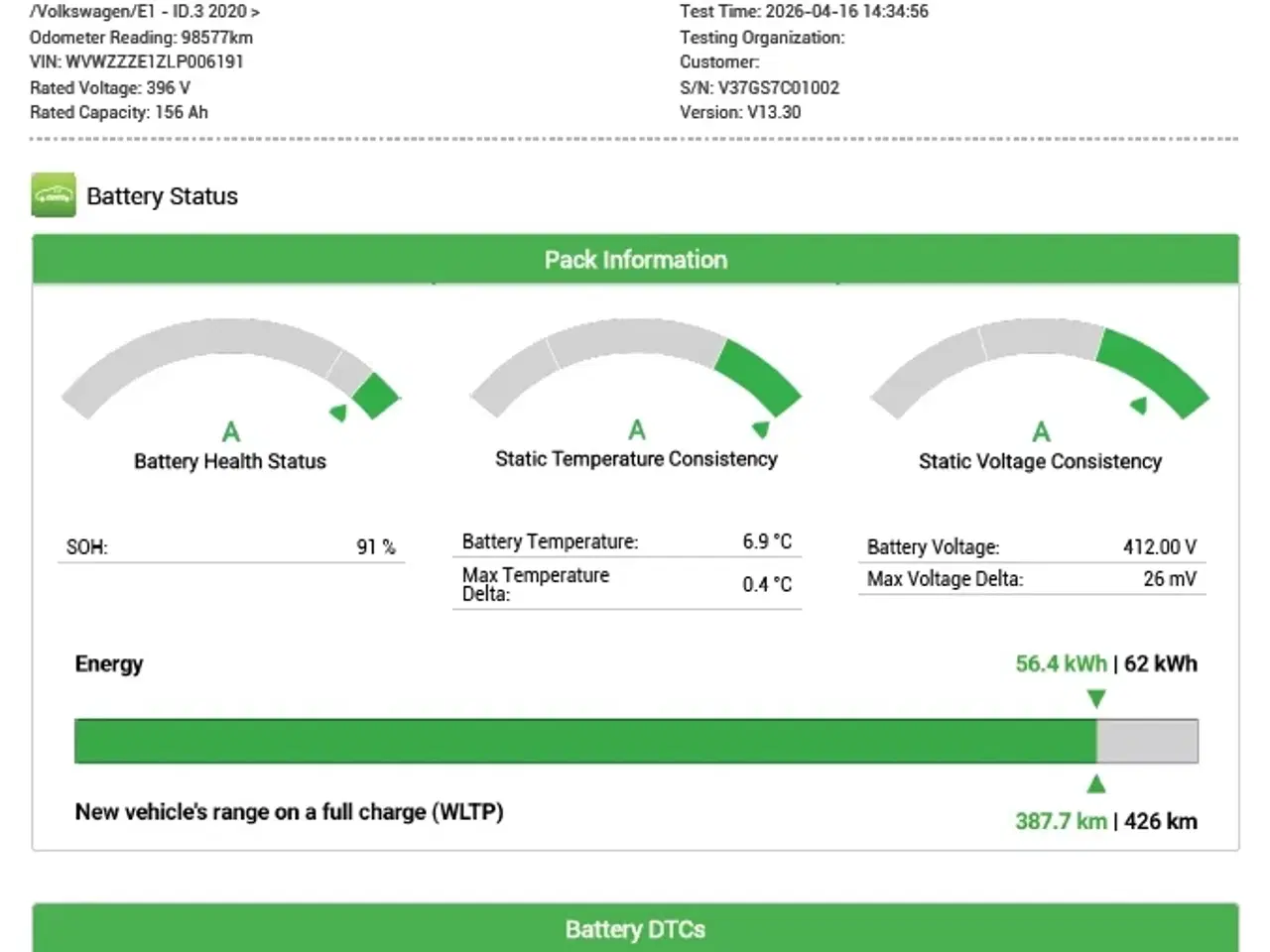Click the Volkswagen/E1 - ID.3 2020 breadcrumb
The height and width of the screenshot is (952, 1270).
[145, 12]
